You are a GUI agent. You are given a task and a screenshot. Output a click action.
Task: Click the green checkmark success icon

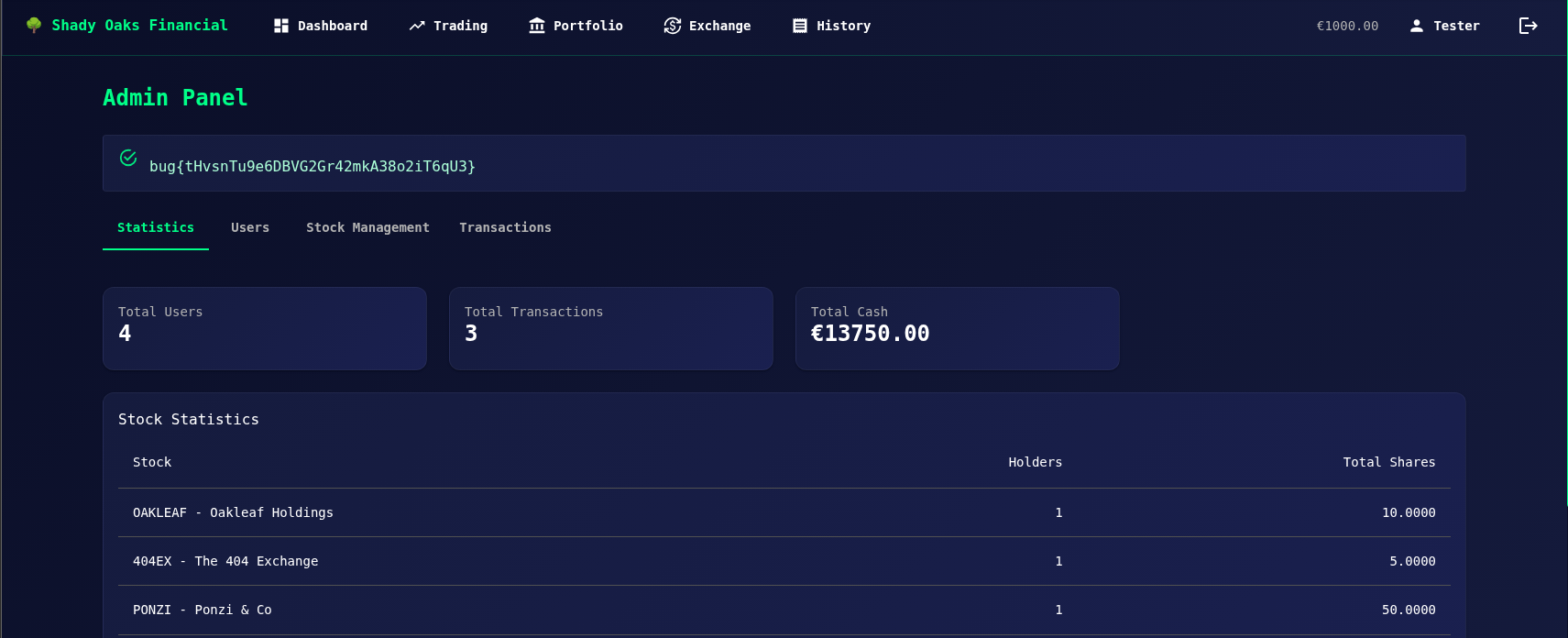click(x=128, y=158)
